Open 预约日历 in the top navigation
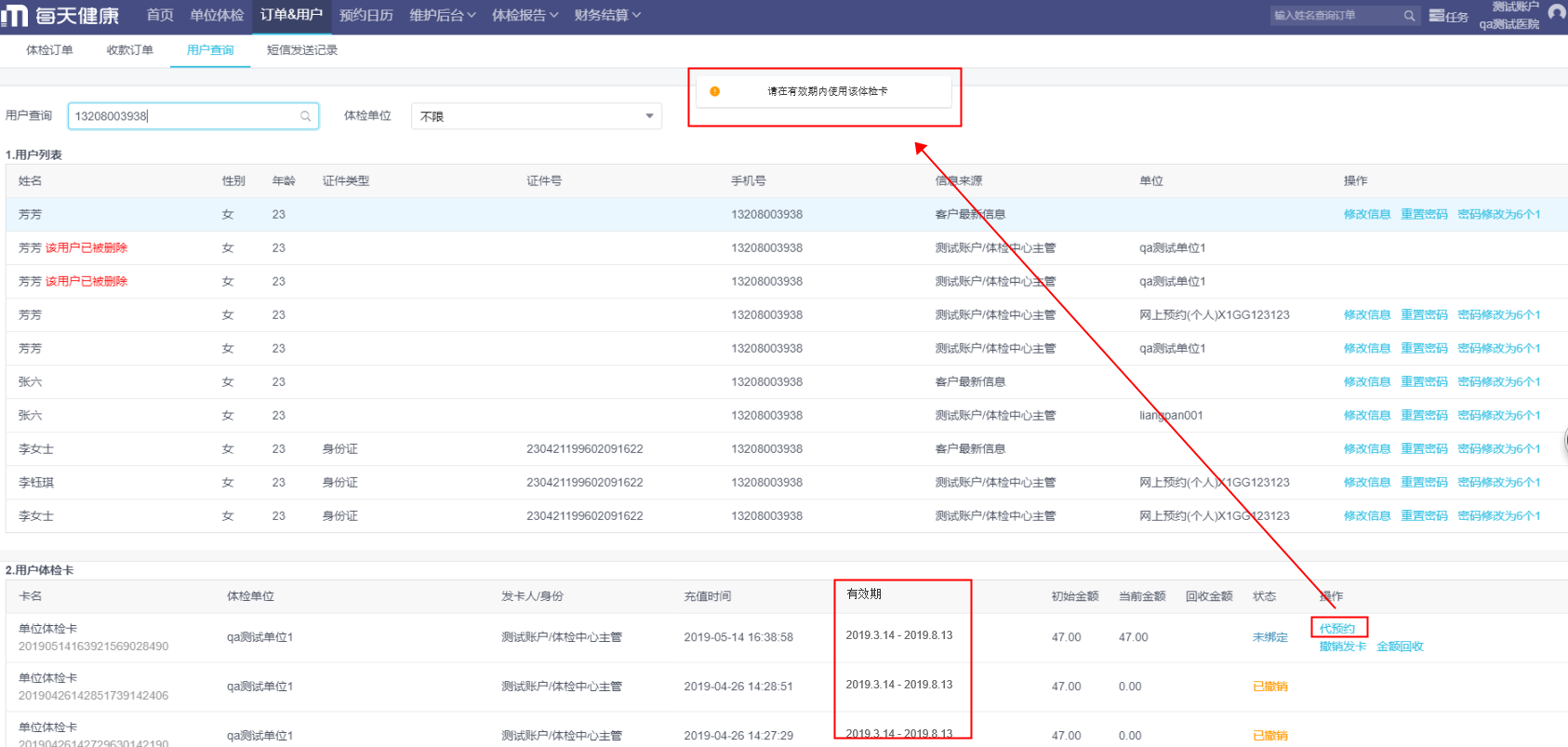Screen dimensions: 1568x747 (366, 16)
